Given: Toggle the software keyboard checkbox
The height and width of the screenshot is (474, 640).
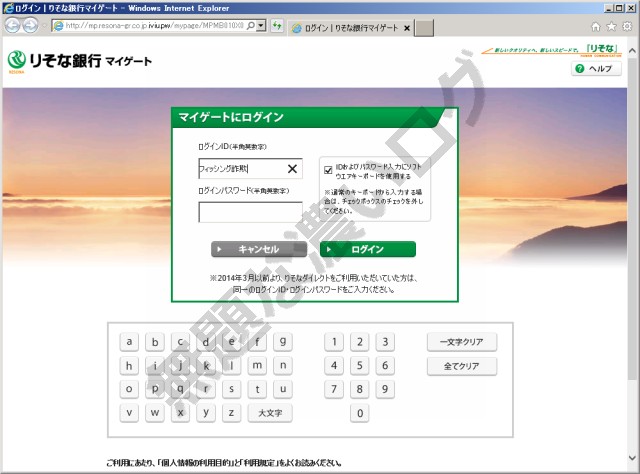Looking at the screenshot, I should [x=328, y=170].
